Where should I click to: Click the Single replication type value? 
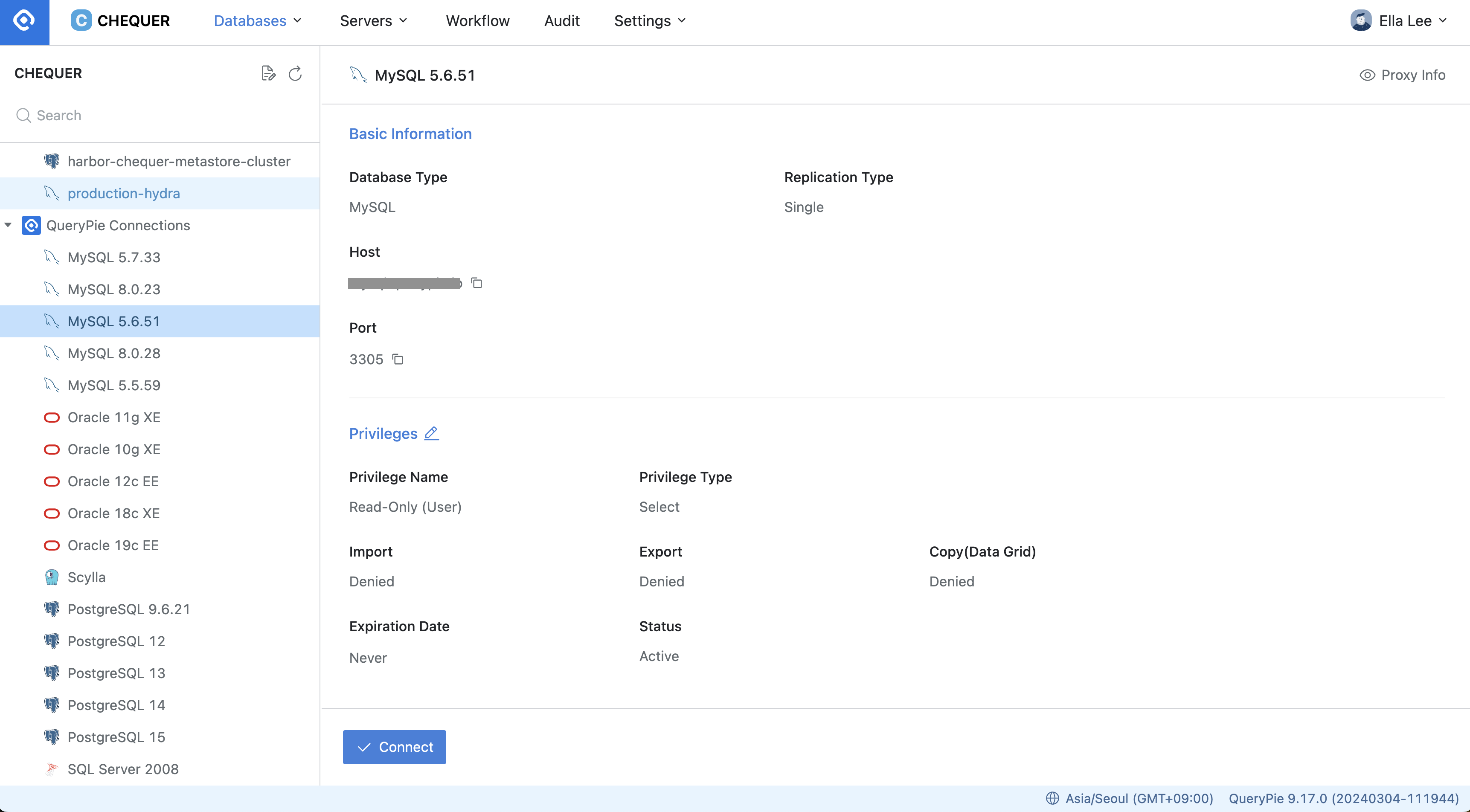click(x=804, y=207)
